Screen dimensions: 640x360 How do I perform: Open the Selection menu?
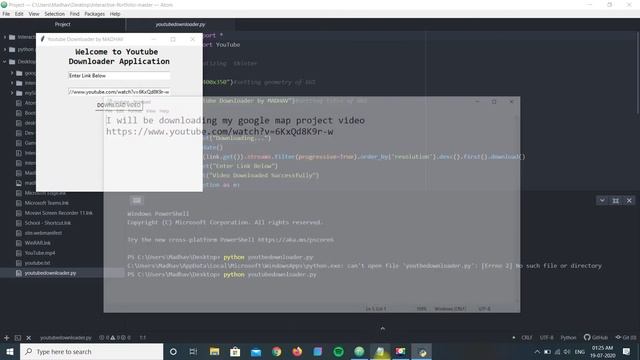[x=54, y=14]
